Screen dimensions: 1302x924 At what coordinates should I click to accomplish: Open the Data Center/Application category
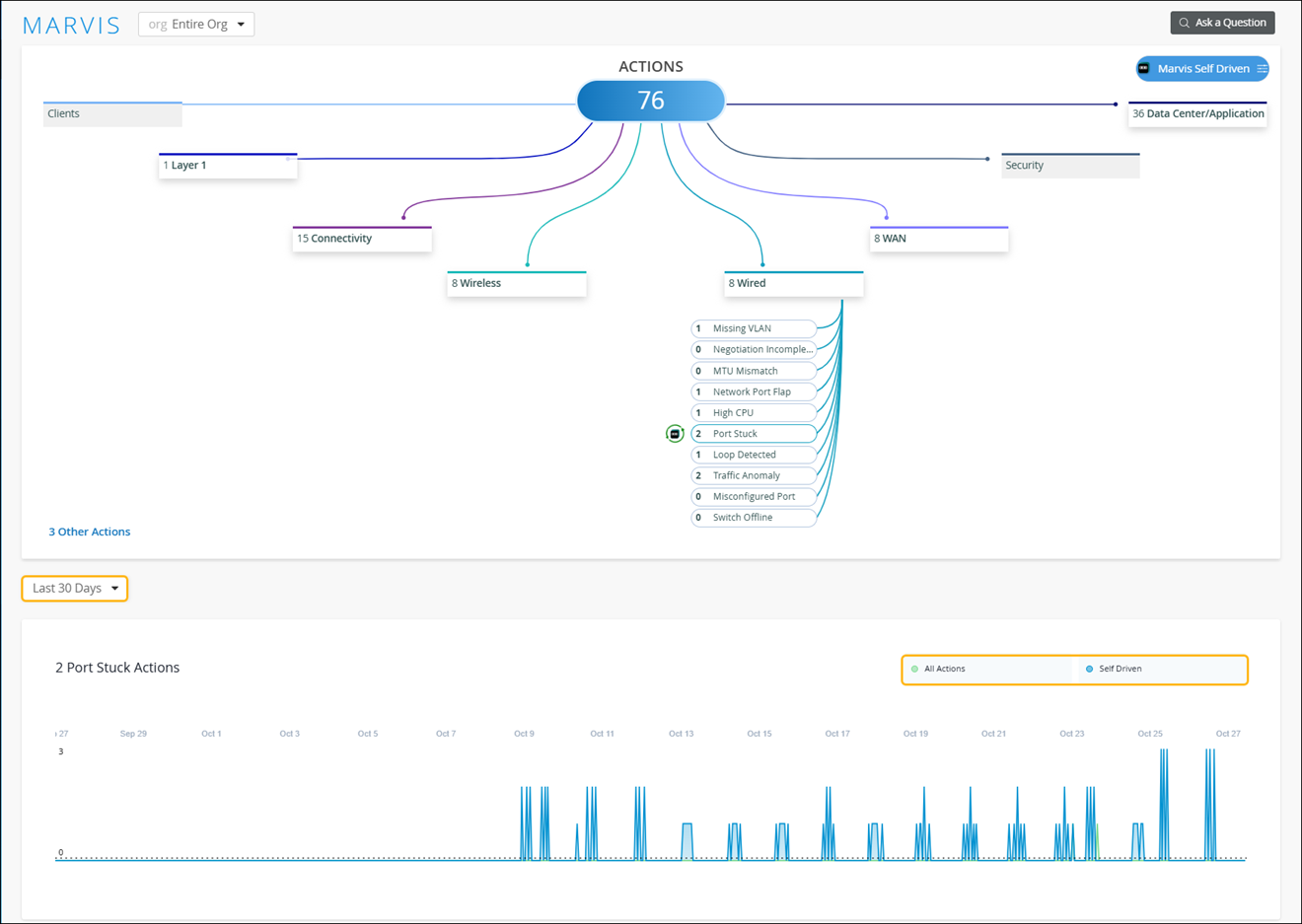click(x=1197, y=113)
